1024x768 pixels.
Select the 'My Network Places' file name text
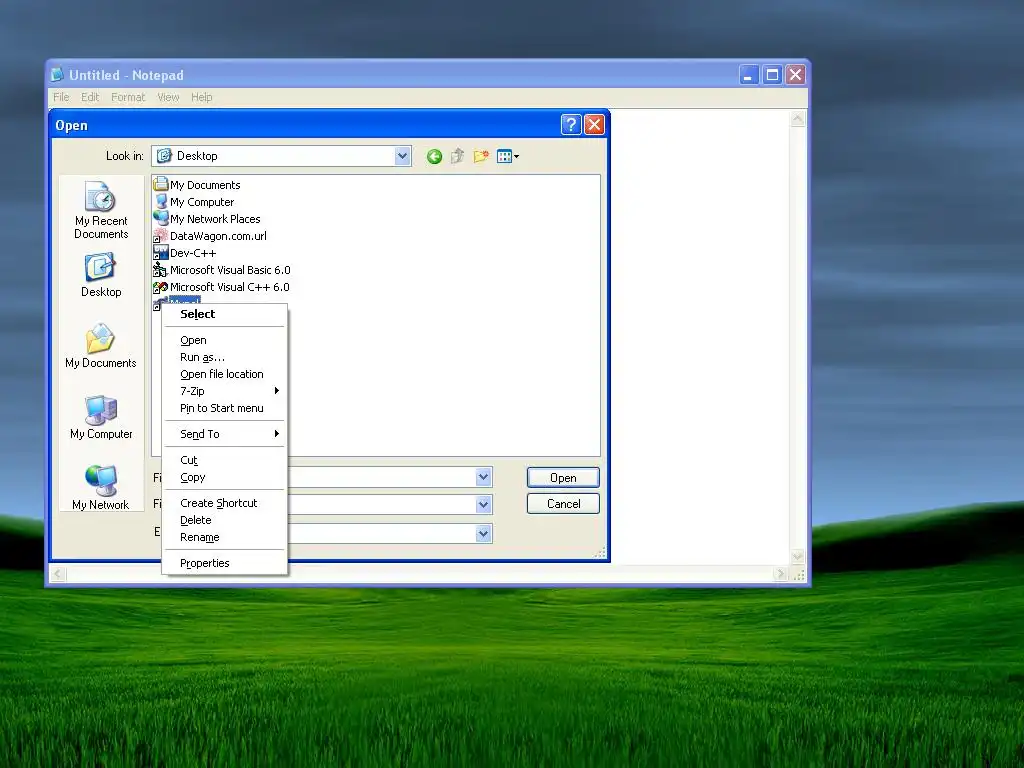215,219
